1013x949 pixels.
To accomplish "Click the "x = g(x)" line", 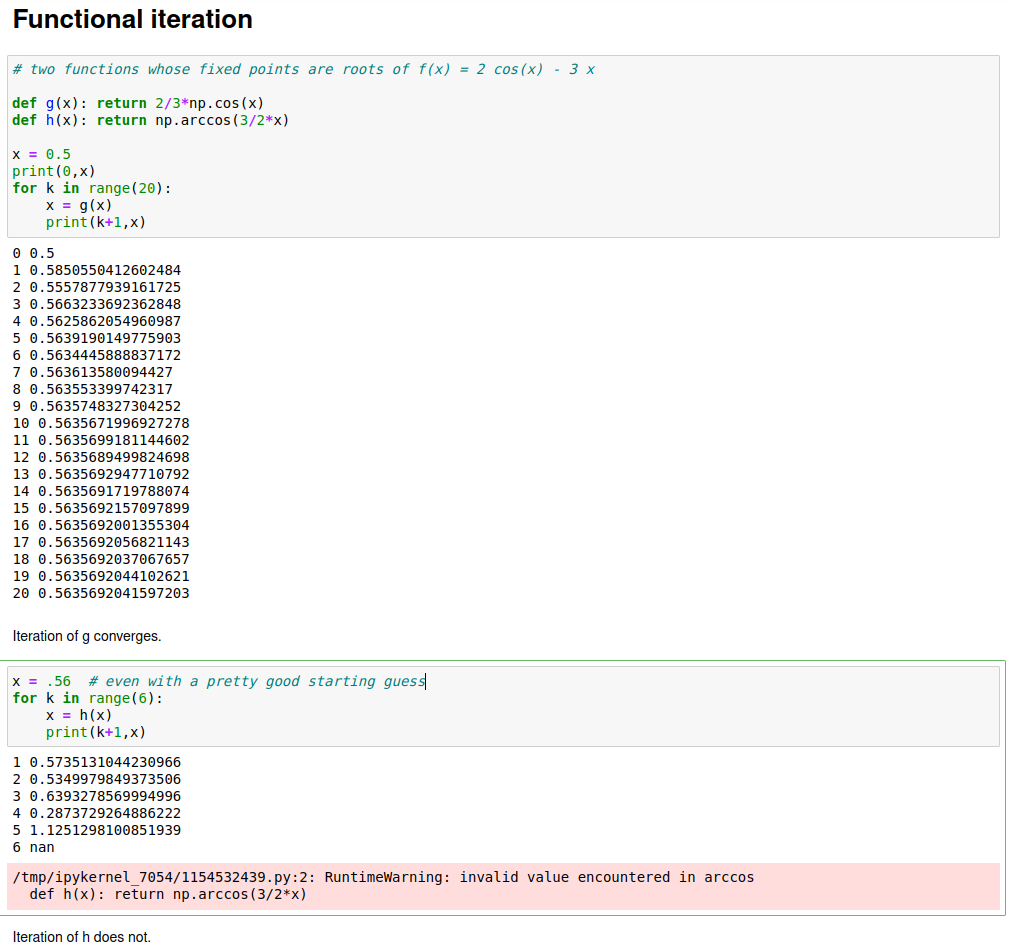I will (78, 205).
